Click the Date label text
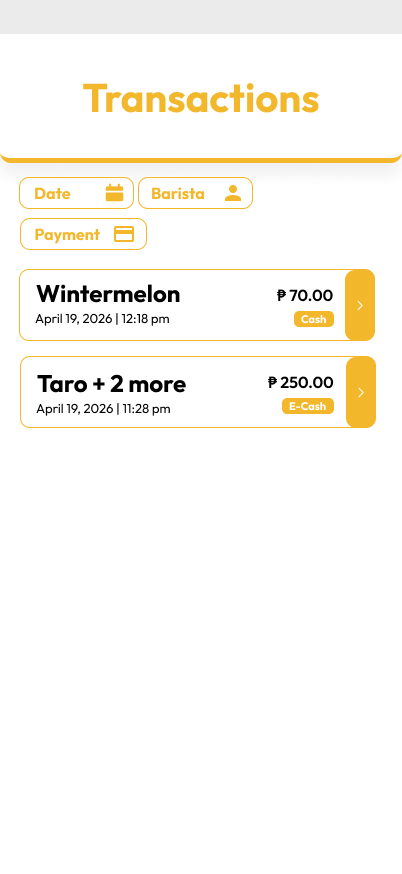Screen dimensions: 402x874 [x=52, y=193]
